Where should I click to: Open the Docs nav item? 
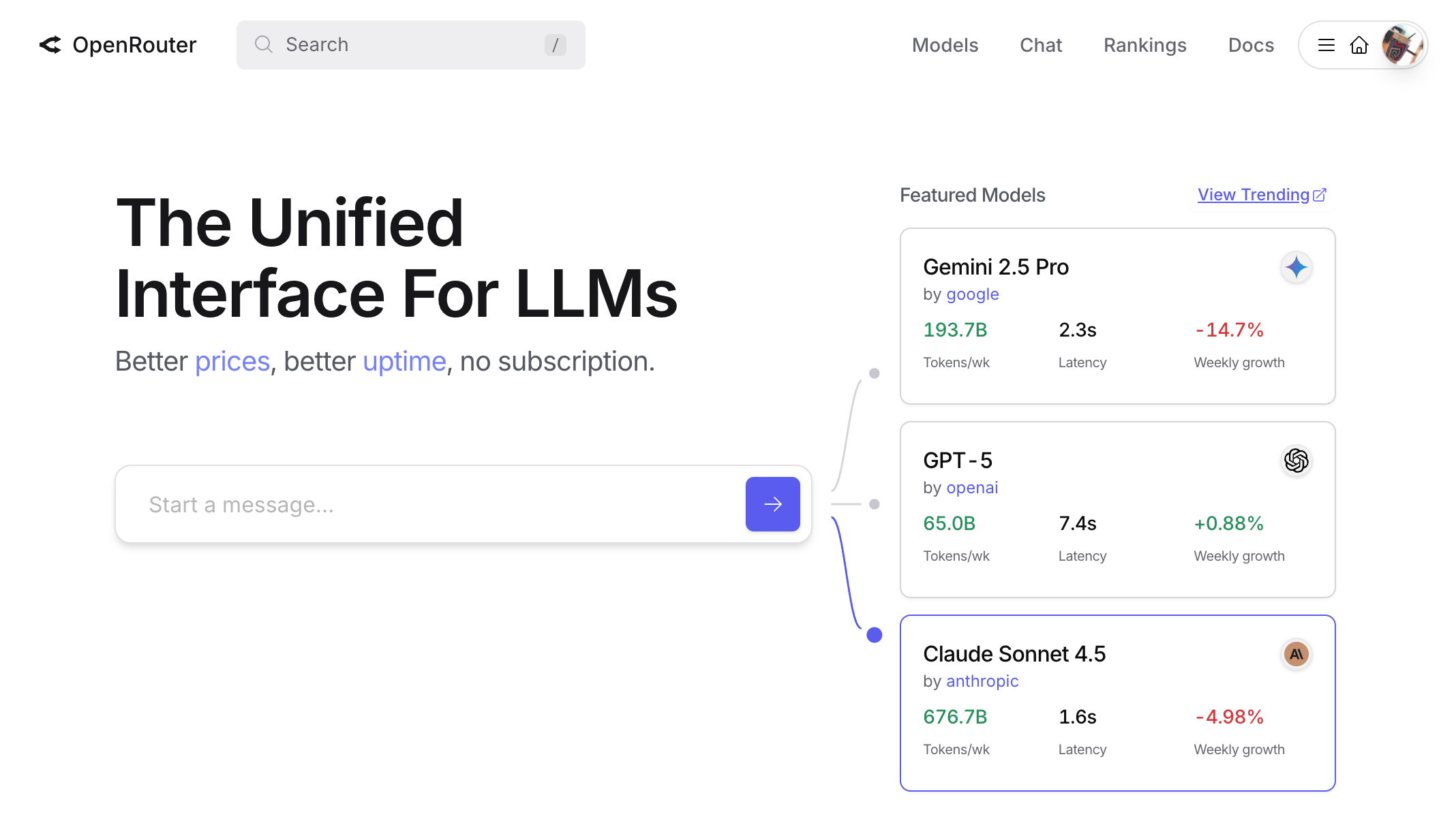pos(1251,45)
